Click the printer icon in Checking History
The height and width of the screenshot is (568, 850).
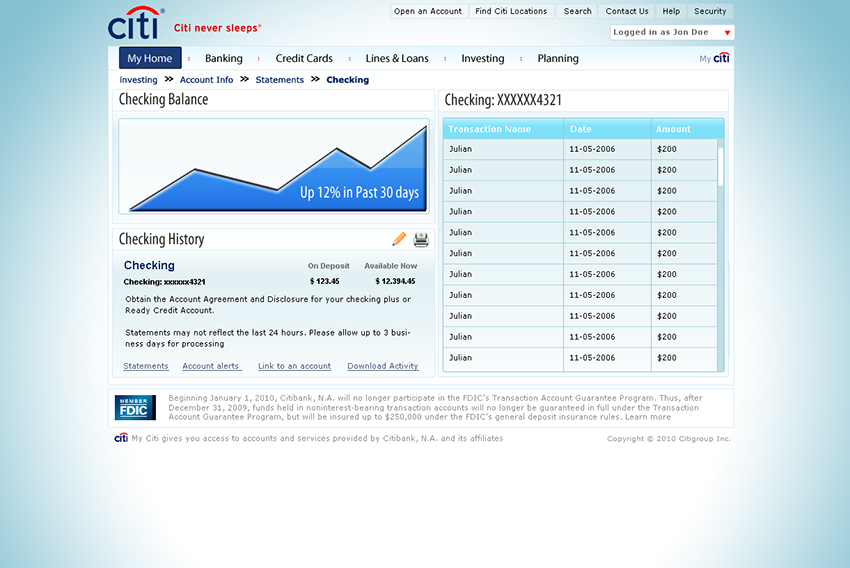(x=421, y=240)
